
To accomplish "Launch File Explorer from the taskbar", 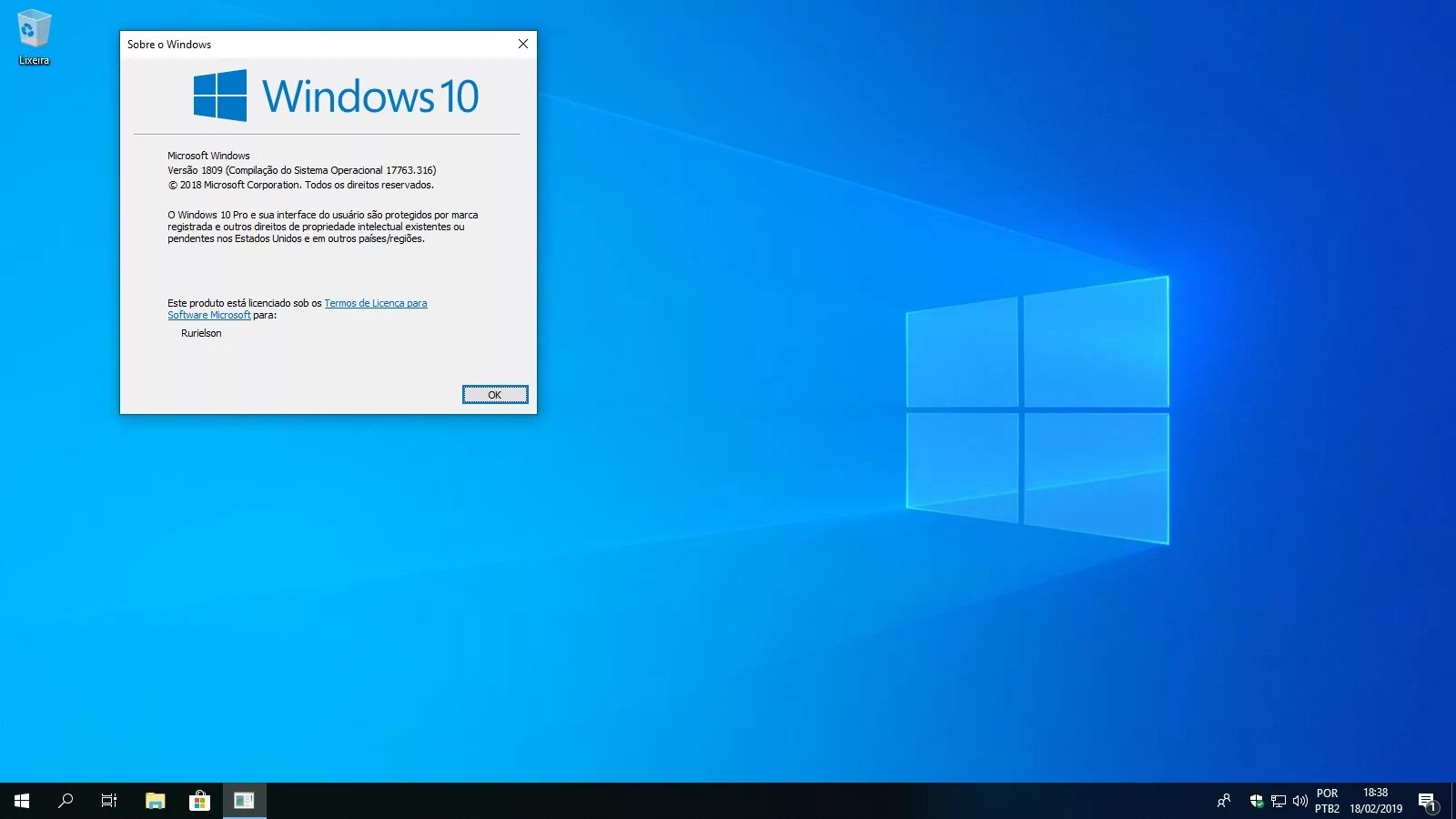I will 156,801.
